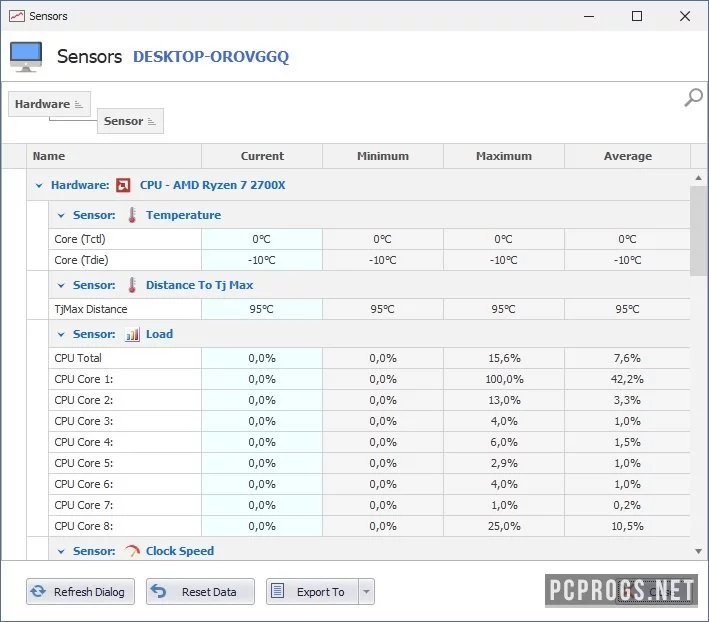Sort by the Maximum column header
709x622 pixels.
point(504,156)
